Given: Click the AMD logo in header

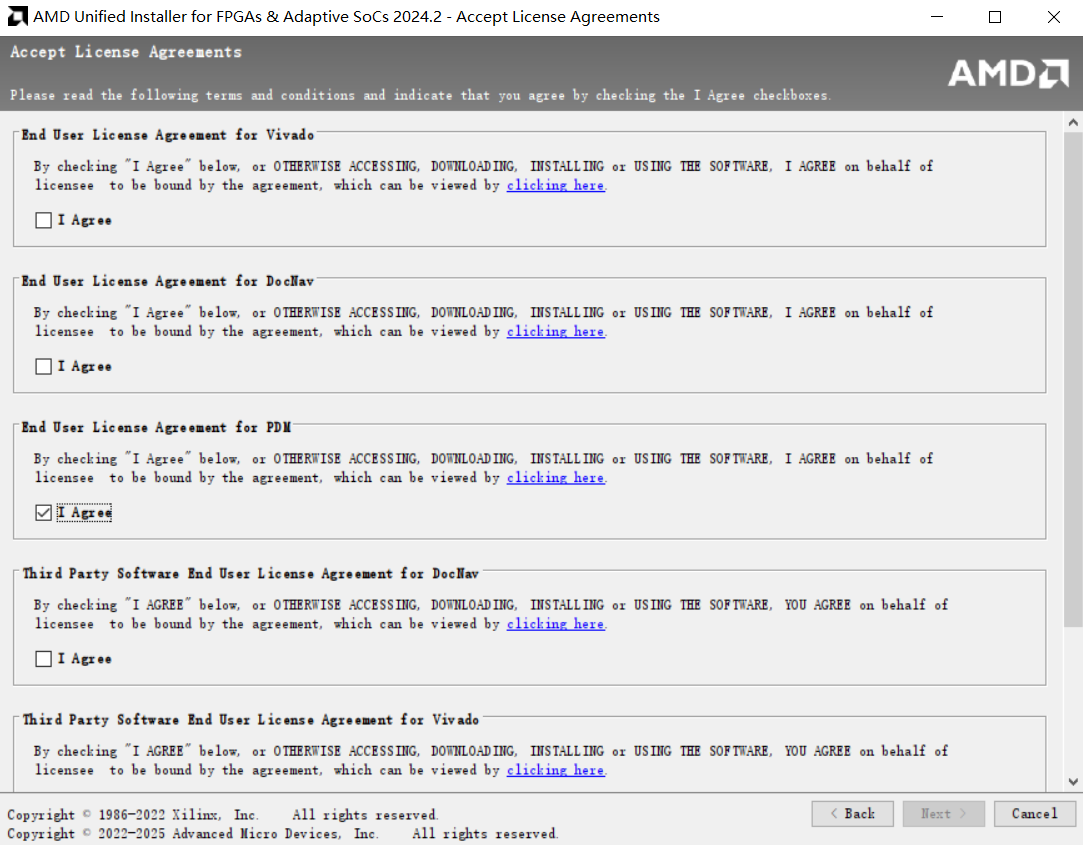Looking at the screenshot, I should pos(1008,73).
